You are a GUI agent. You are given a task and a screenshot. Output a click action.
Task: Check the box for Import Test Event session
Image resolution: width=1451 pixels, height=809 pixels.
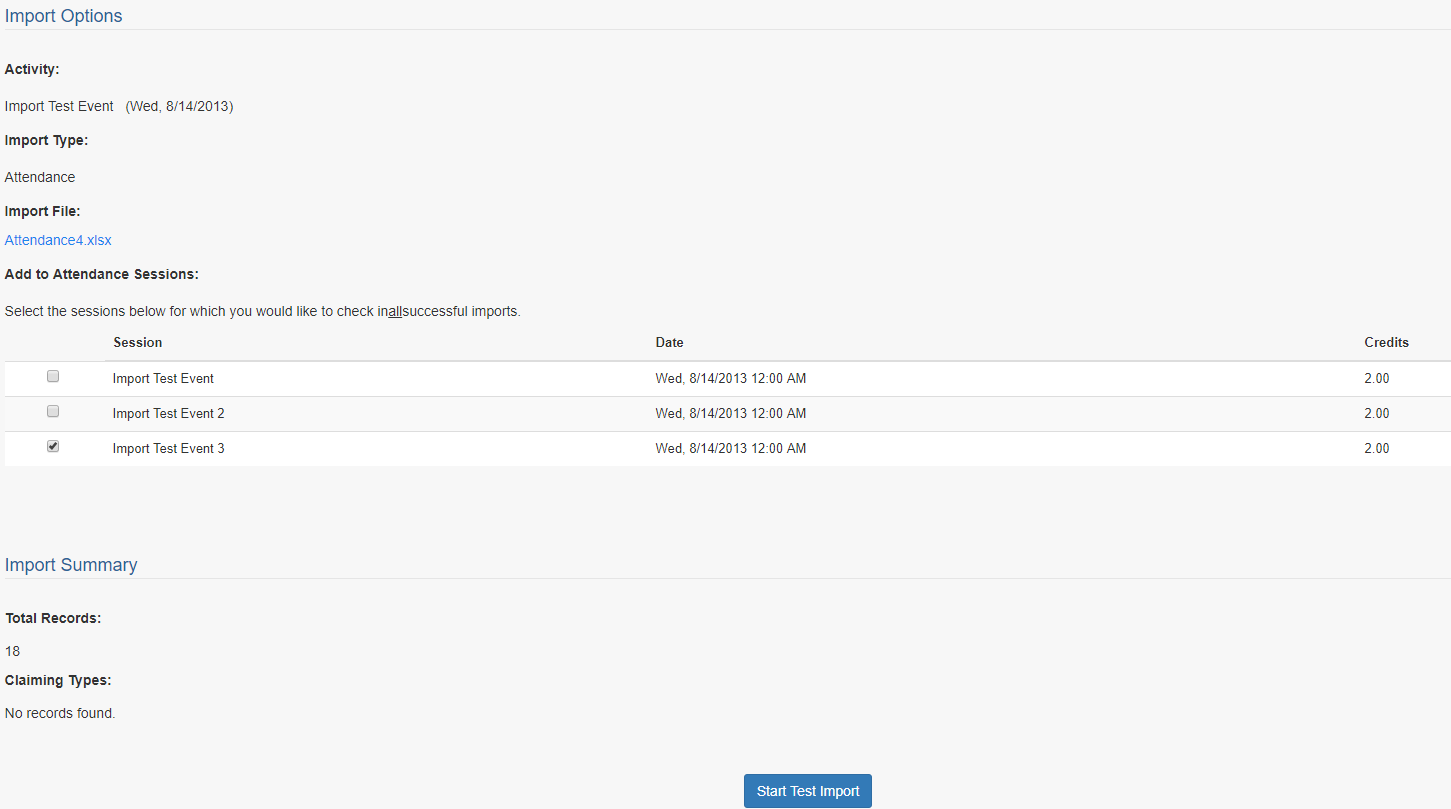[53, 377]
